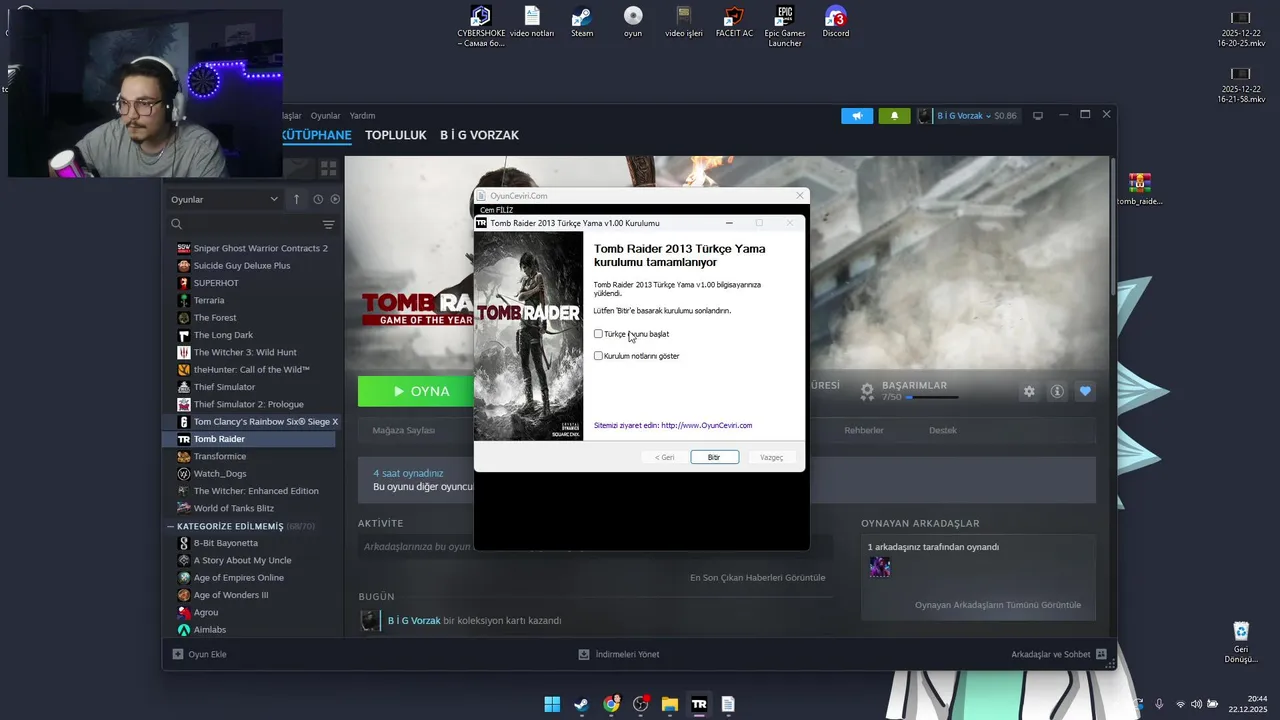Viewport: 1280px width, 720px height.
Task: Open game info icon on Tomb Raider page
Action: pyautogui.click(x=1057, y=392)
